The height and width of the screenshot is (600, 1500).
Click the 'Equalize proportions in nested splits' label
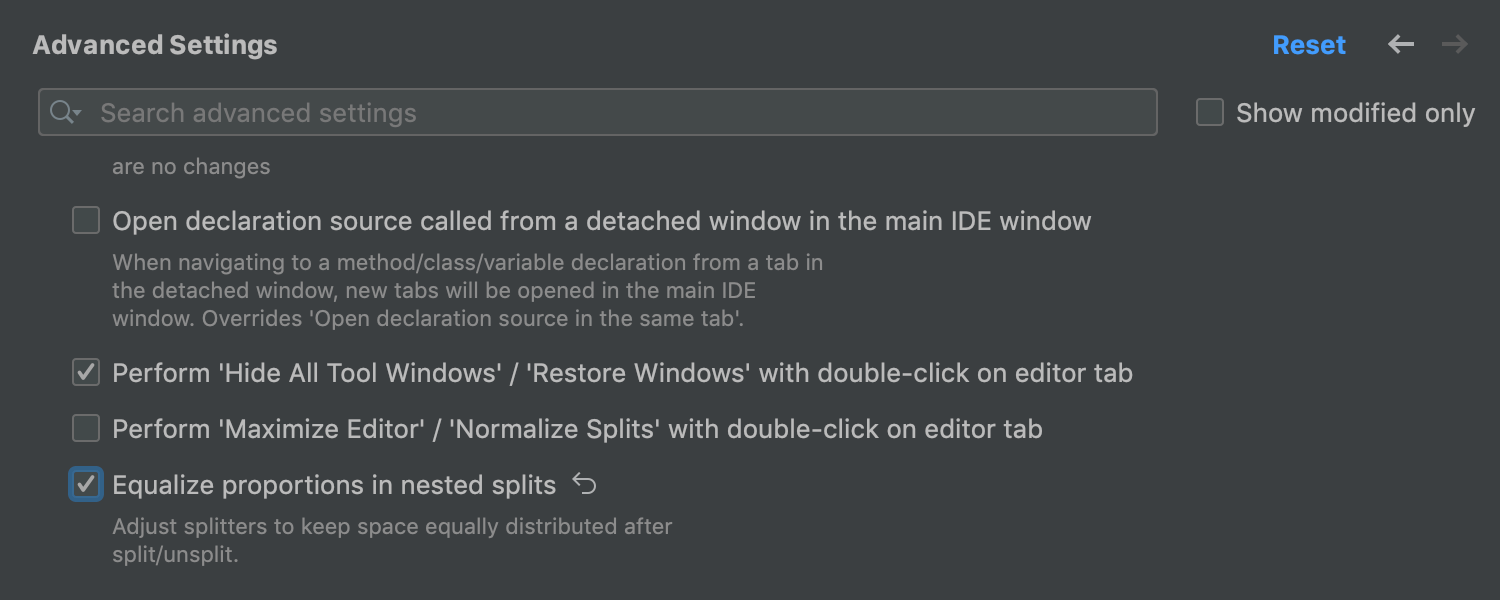point(334,485)
